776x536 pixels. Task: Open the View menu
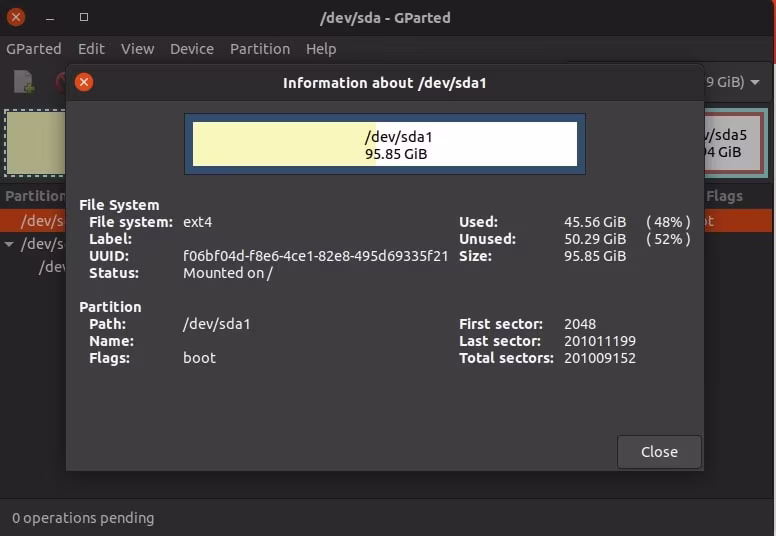click(x=138, y=49)
